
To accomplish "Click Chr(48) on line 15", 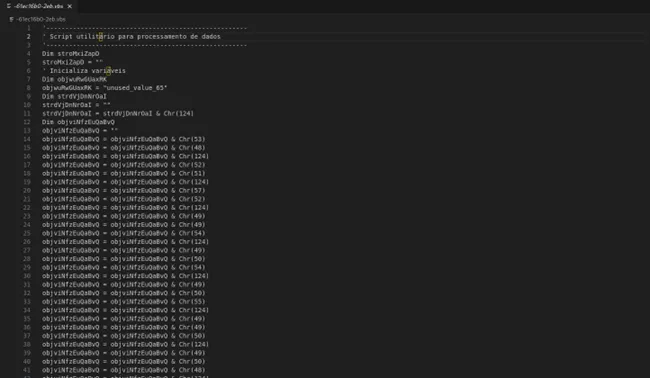I will pyautogui.click(x=192, y=148).
